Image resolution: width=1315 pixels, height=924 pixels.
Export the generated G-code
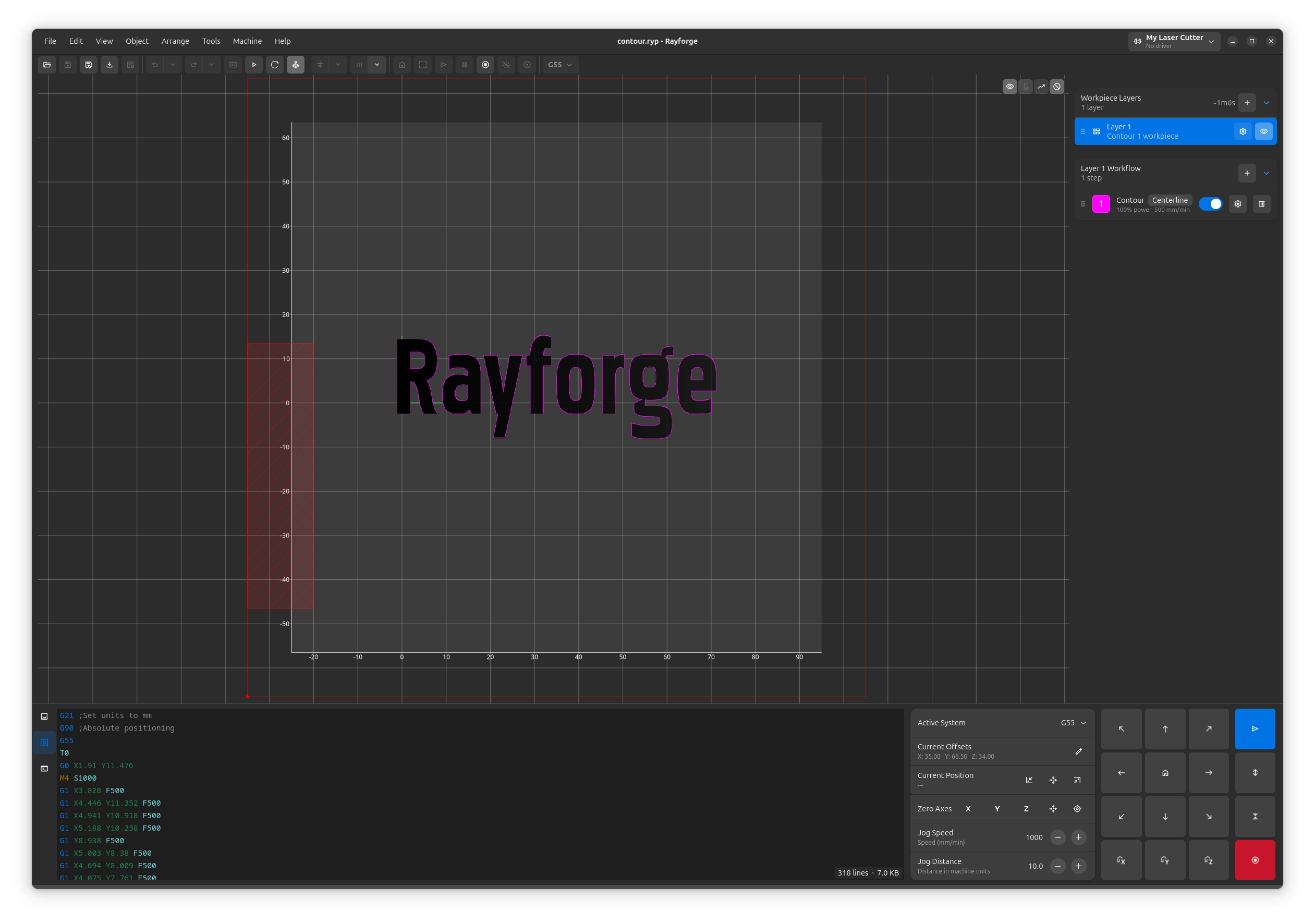click(109, 65)
